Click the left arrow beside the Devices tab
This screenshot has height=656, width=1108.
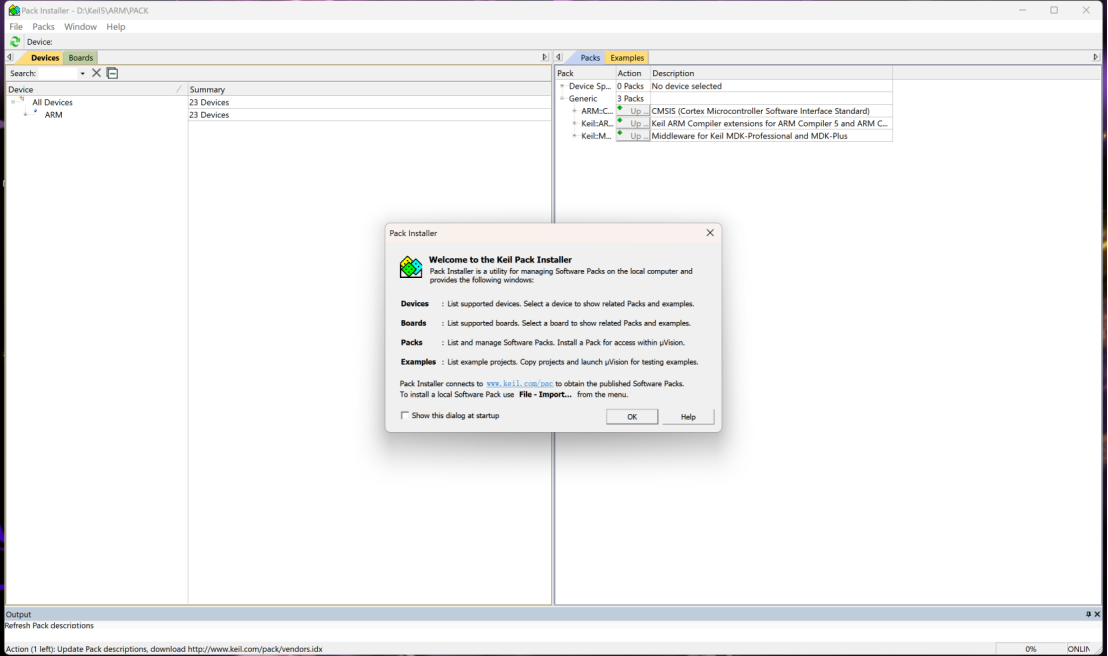(9, 57)
